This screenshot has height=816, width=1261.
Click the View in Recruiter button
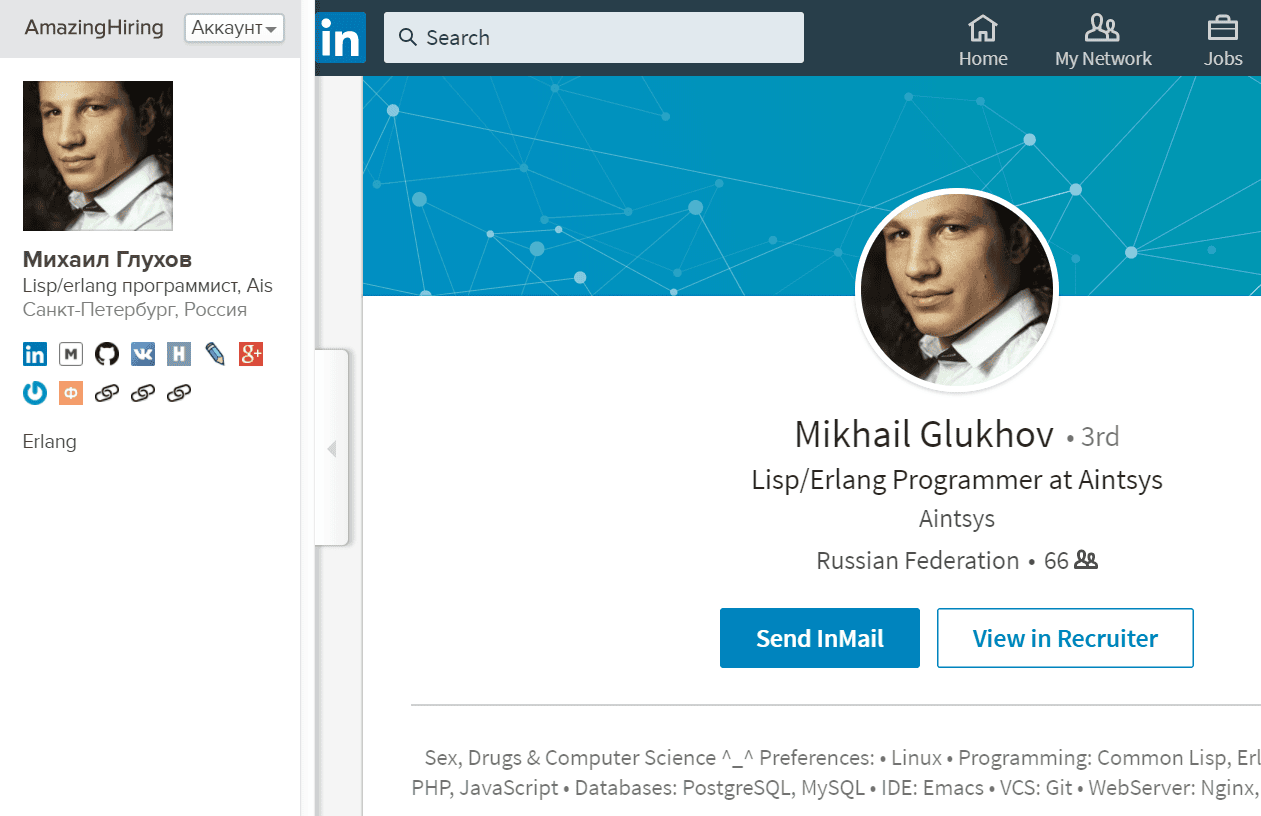[x=1065, y=638]
